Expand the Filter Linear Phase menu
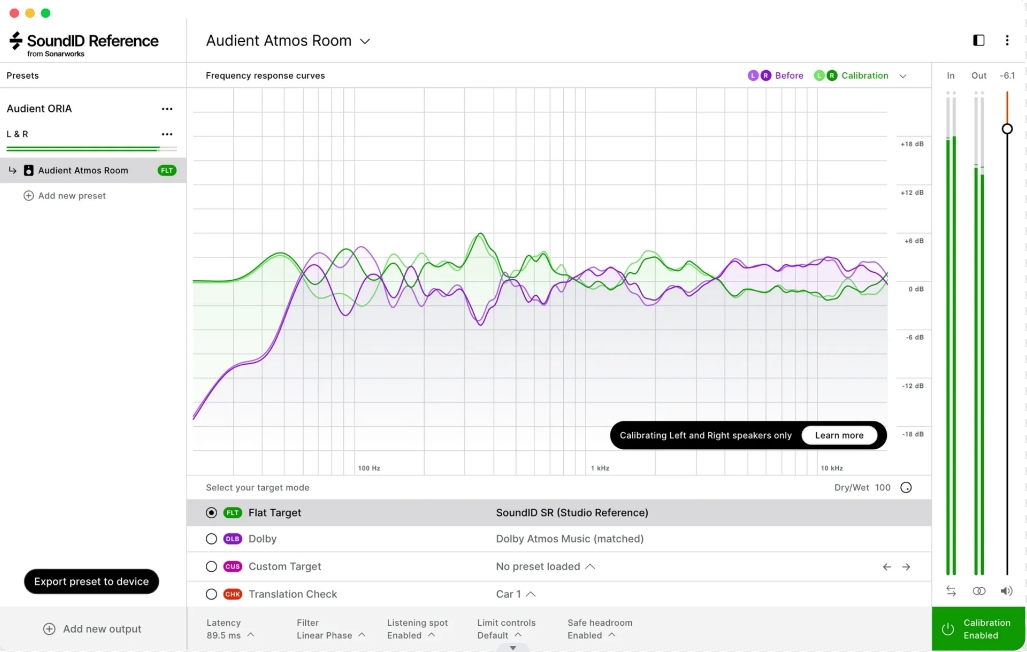This screenshot has width=1027, height=652. [330, 629]
